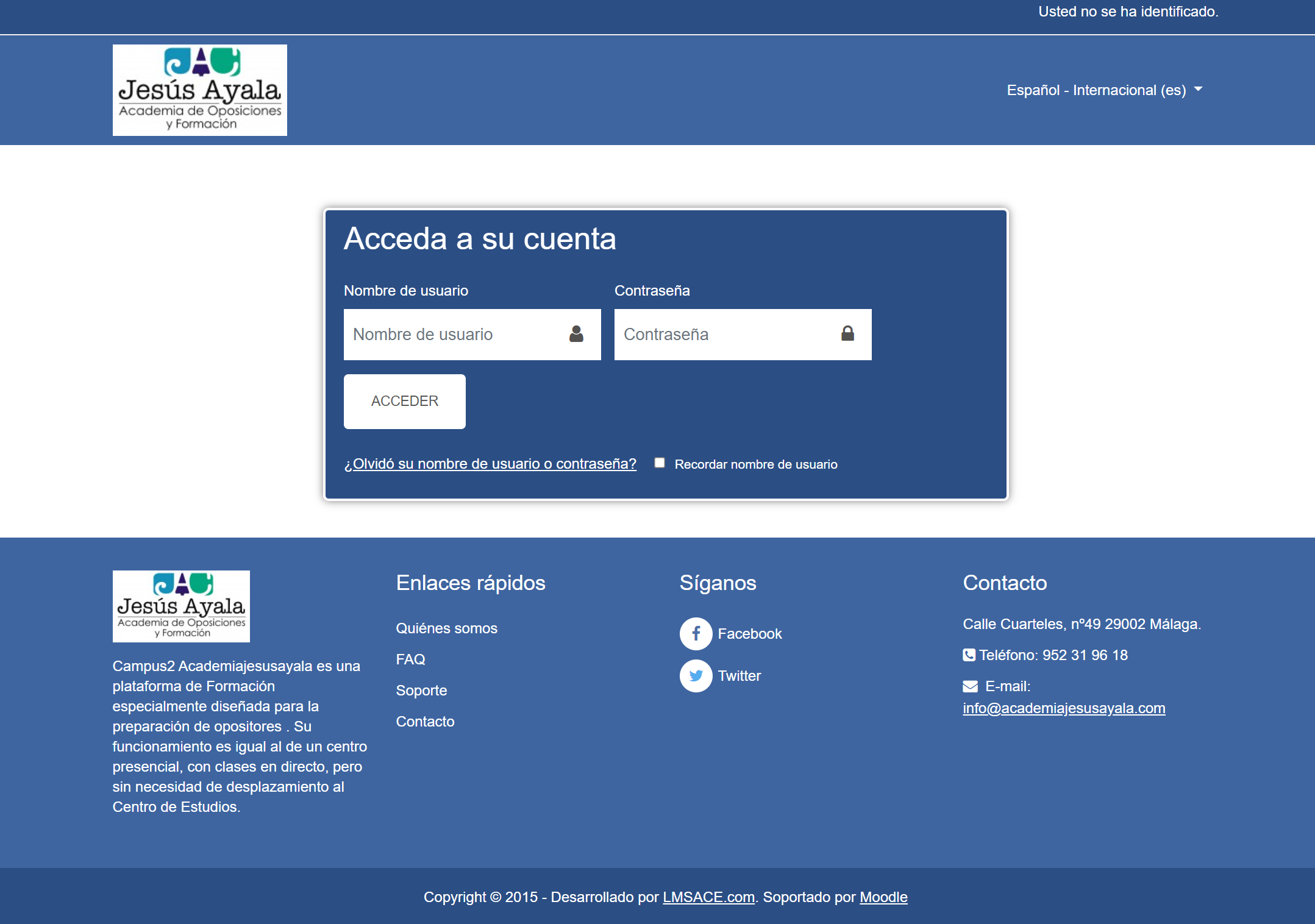This screenshot has width=1315, height=924.
Task: Click the user silhouette icon in username field
Action: (x=576, y=334)
